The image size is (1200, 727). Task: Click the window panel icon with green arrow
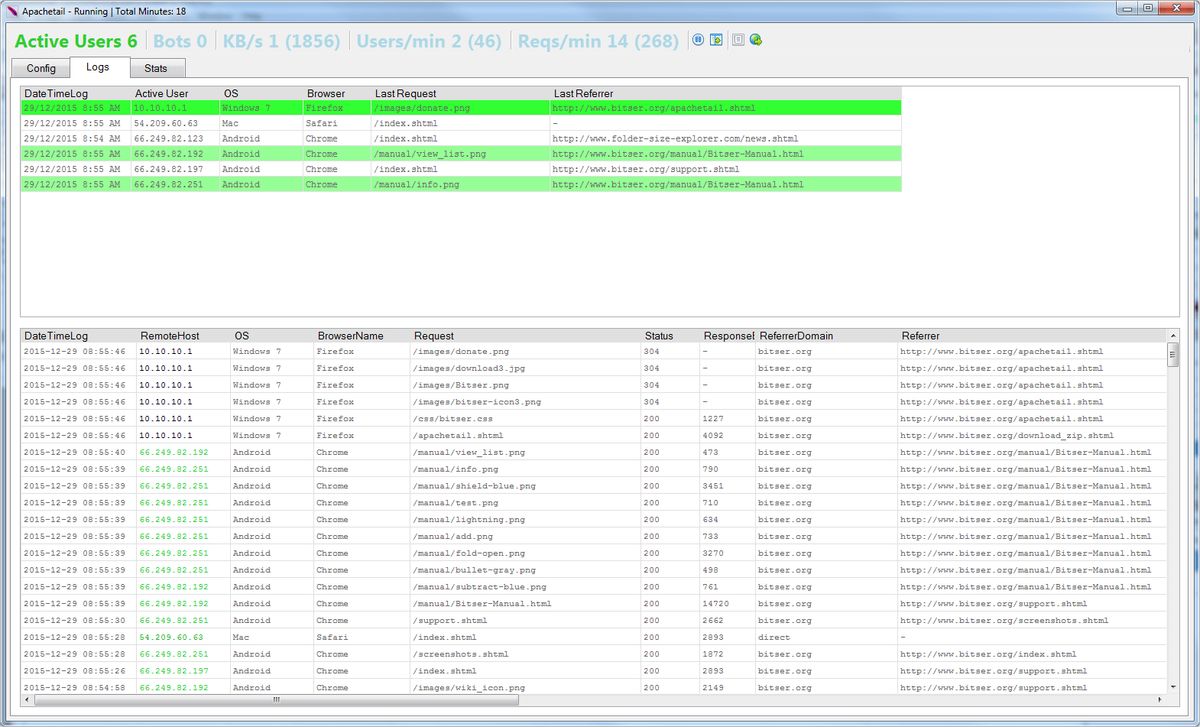click(x=716, y=40)
